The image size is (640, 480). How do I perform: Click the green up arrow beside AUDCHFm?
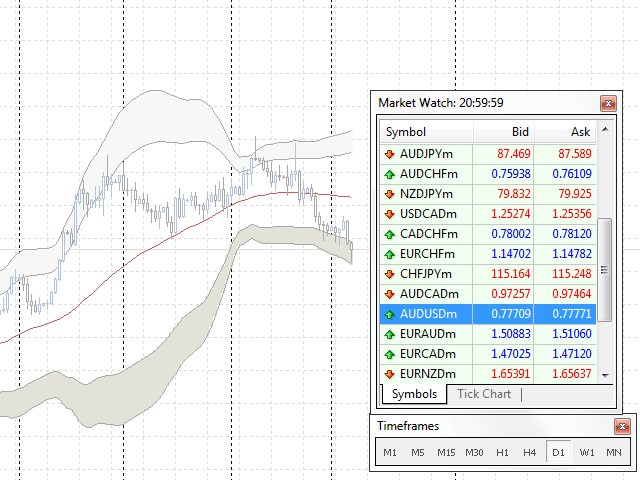[390, 174]
